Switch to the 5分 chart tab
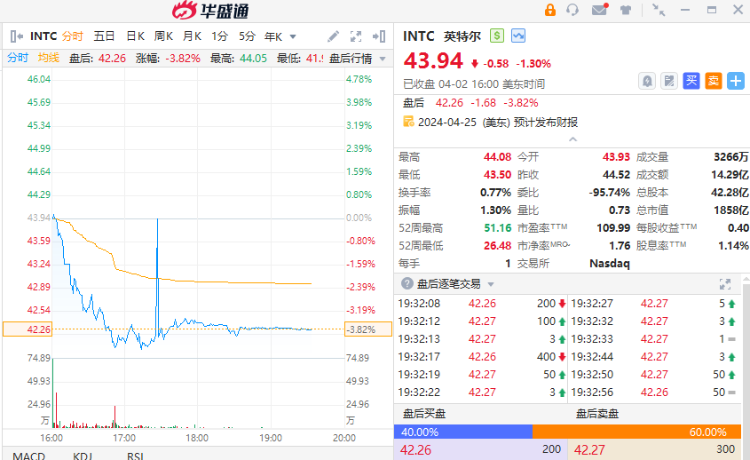750x460 pixels. click(247, 36)
